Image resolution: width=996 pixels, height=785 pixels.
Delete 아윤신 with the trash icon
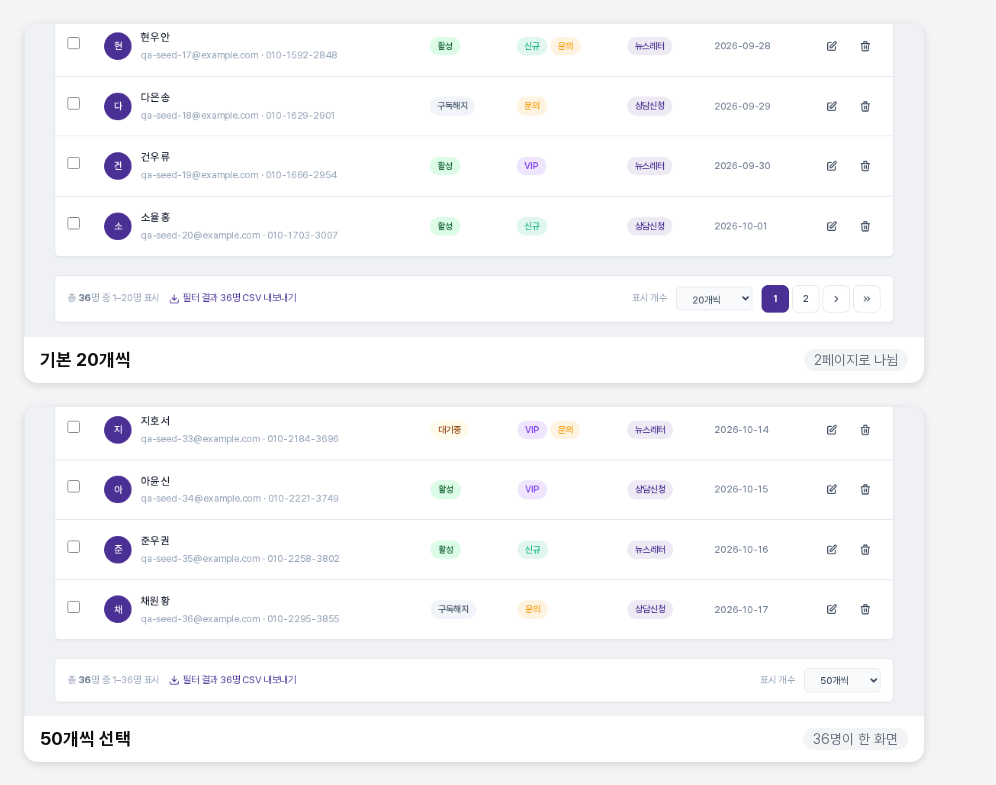(865, 489)
